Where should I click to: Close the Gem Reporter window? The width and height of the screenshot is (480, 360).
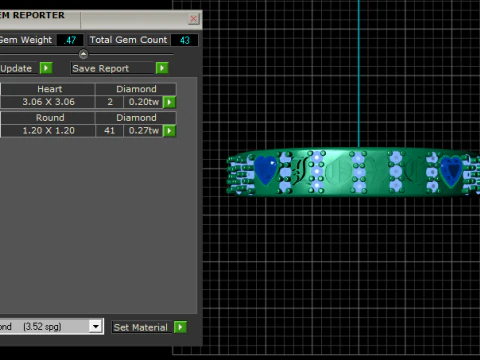tap(193, 19)
